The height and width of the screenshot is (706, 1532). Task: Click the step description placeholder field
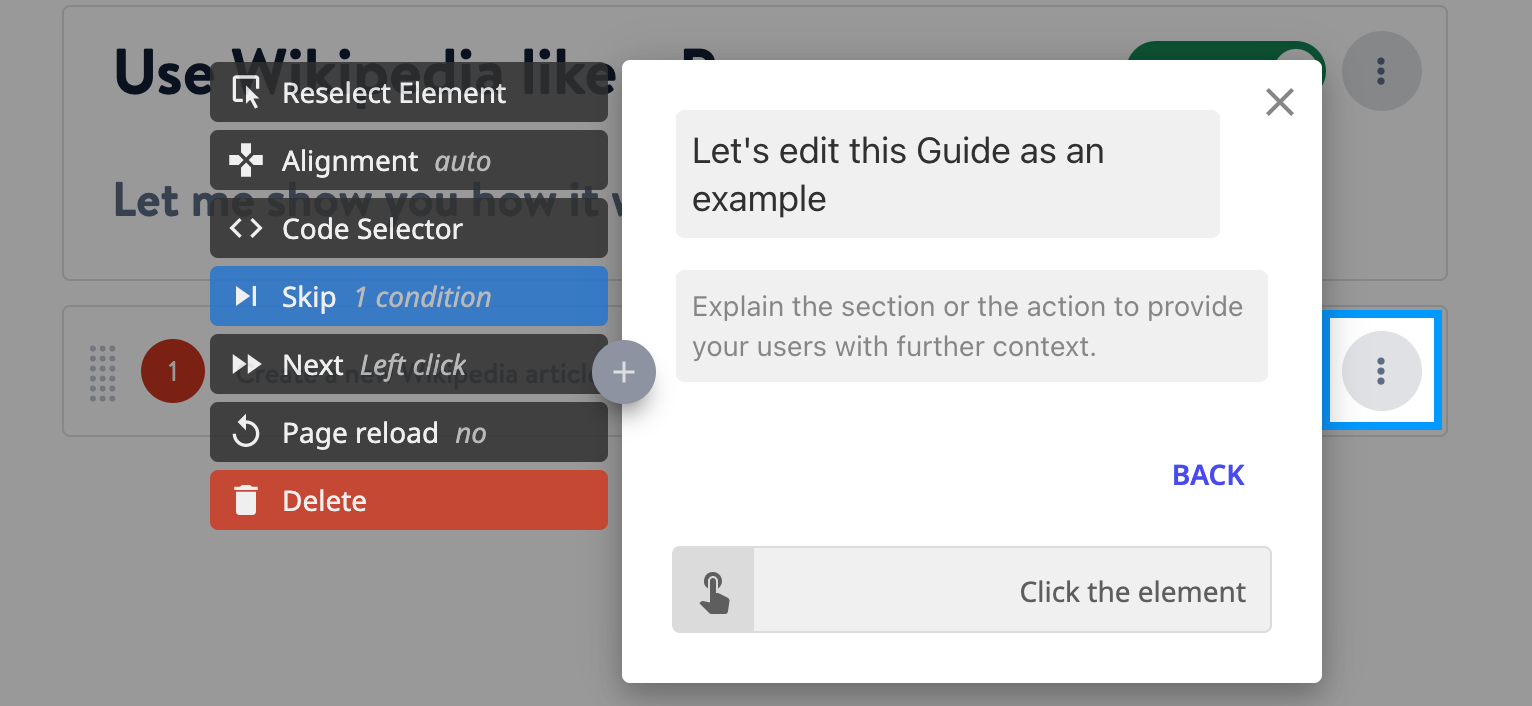pyautogui.click(x=970, y=326)
